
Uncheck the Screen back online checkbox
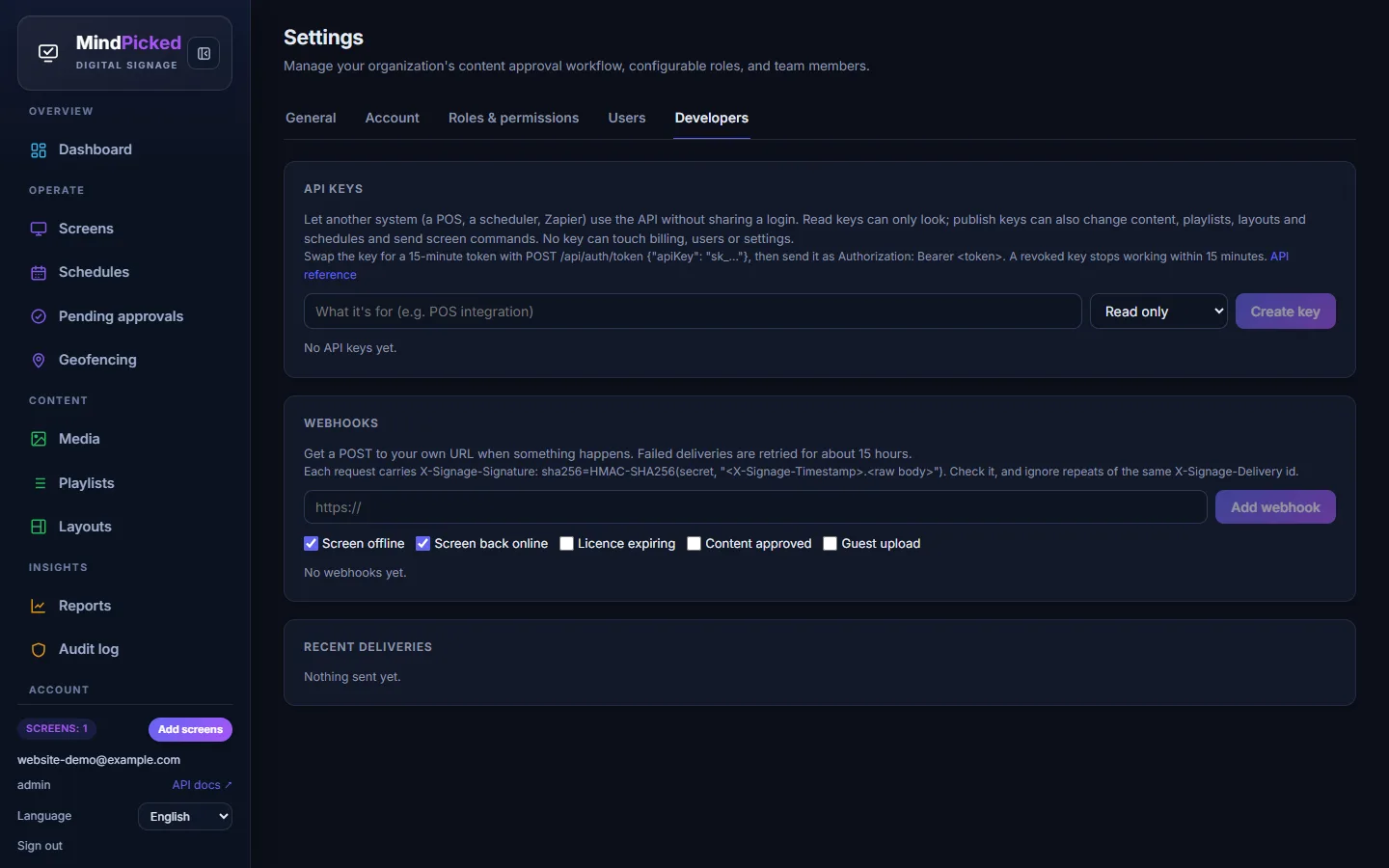point(422,543)
